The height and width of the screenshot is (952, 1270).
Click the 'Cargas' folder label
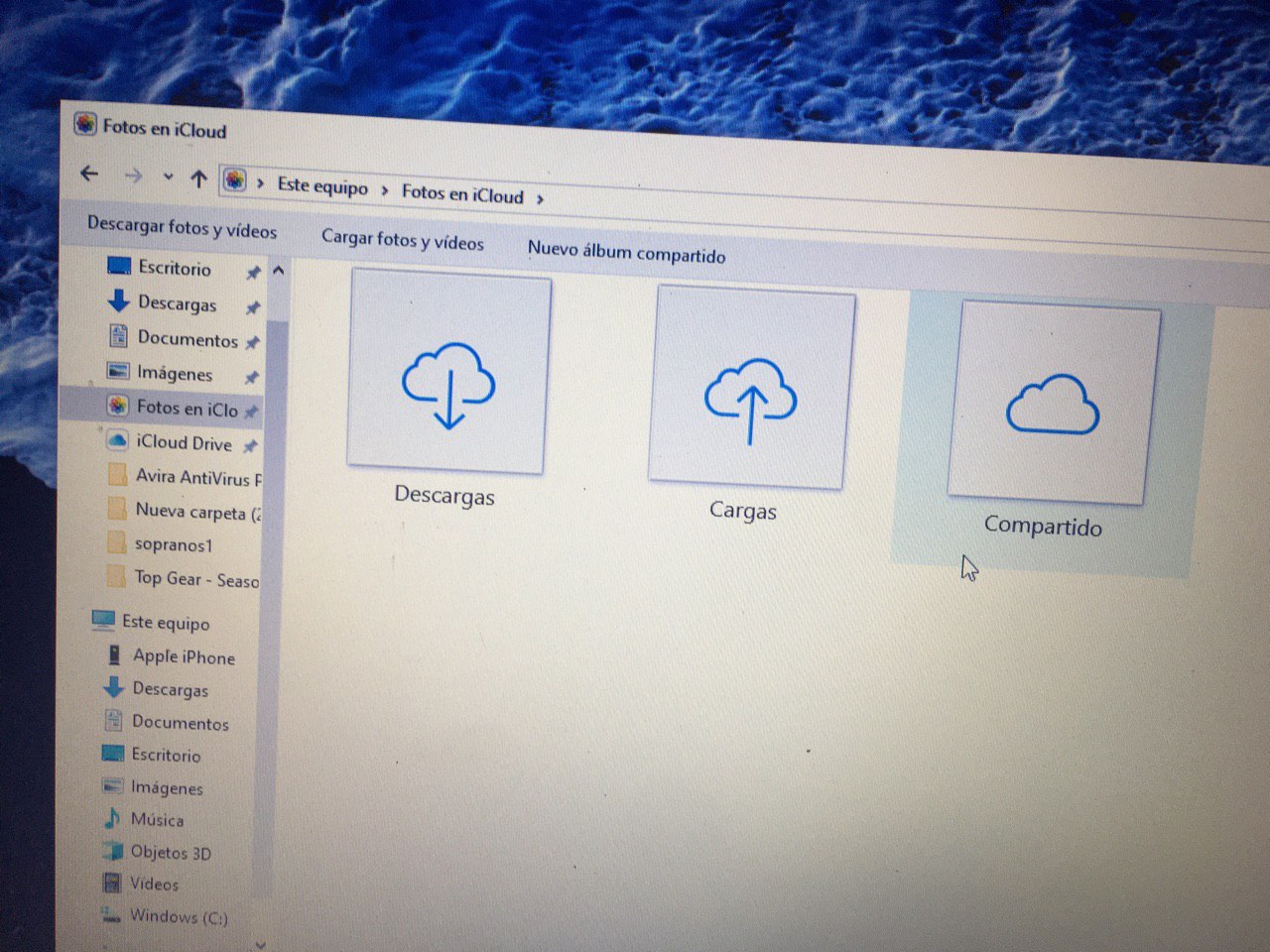743,511
